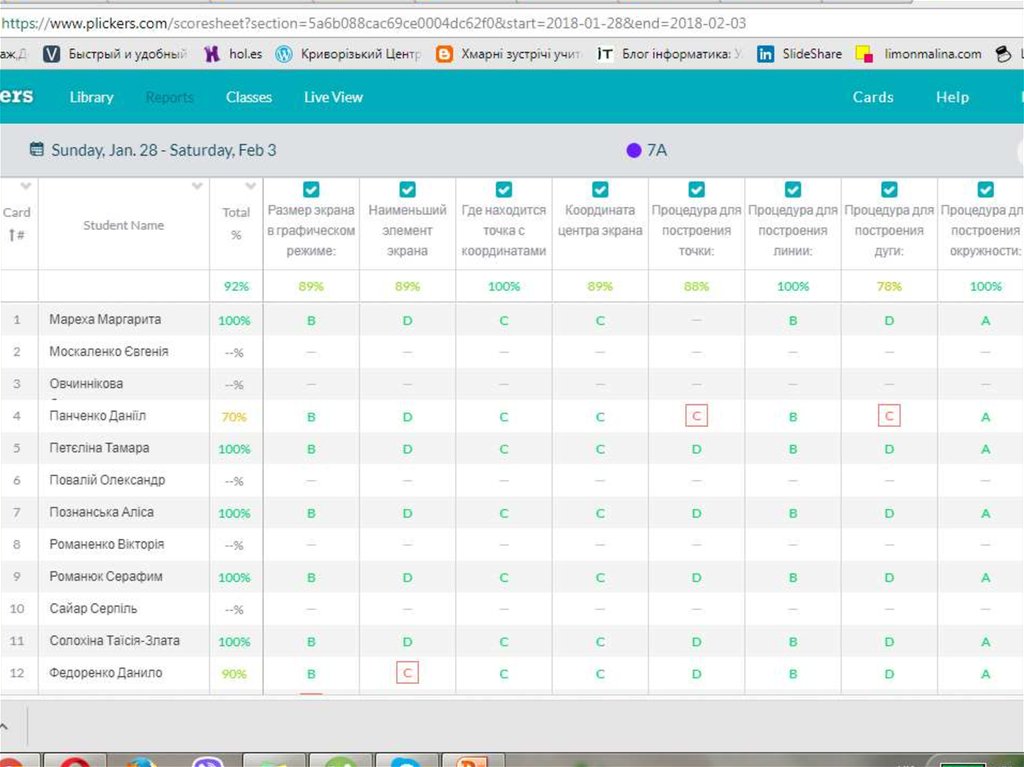Open the Блог інформатика bookmark icon
This screenshot has width=1024, height=767.
[605, 54]
